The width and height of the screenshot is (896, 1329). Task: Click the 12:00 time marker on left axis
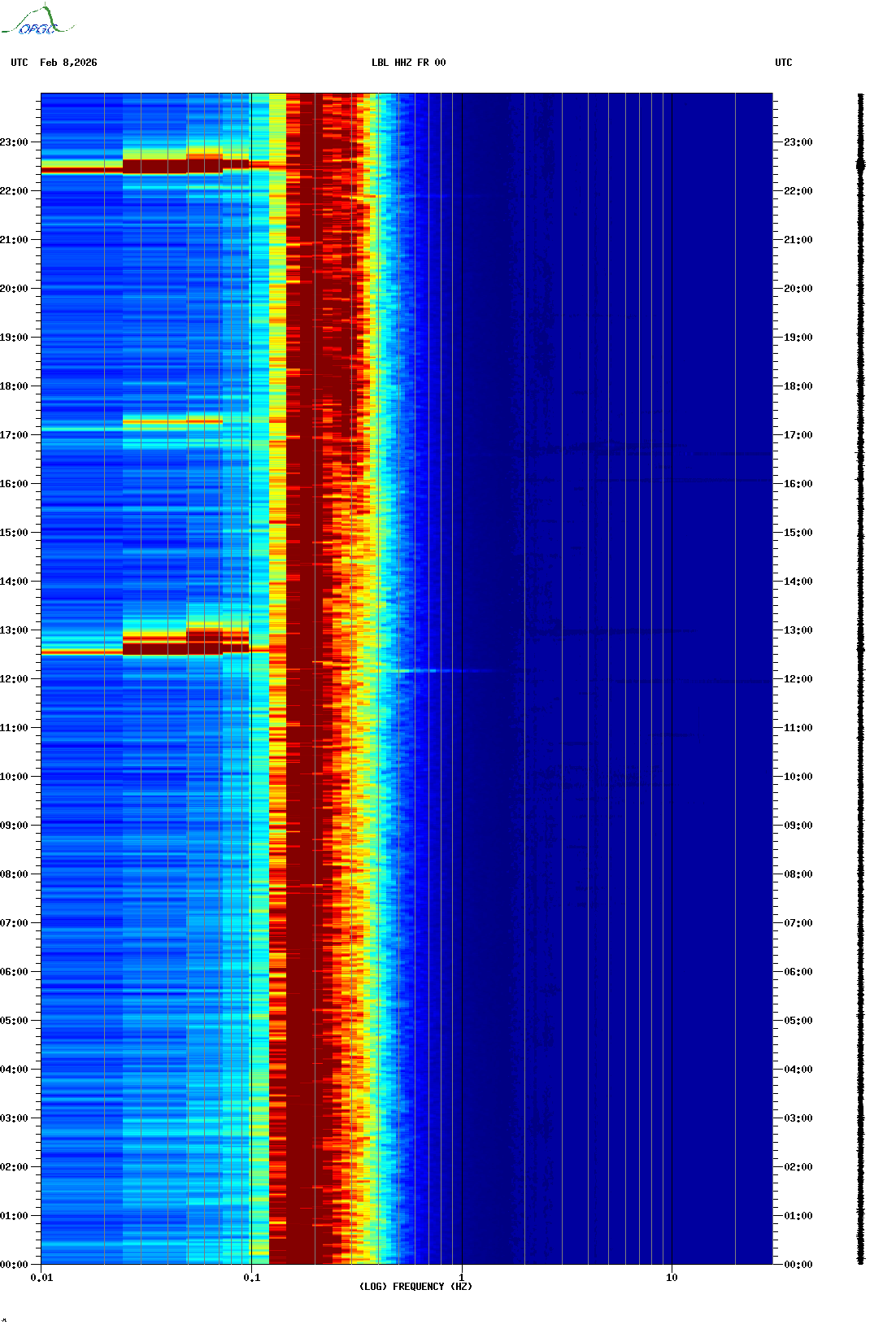coord(15,679)
